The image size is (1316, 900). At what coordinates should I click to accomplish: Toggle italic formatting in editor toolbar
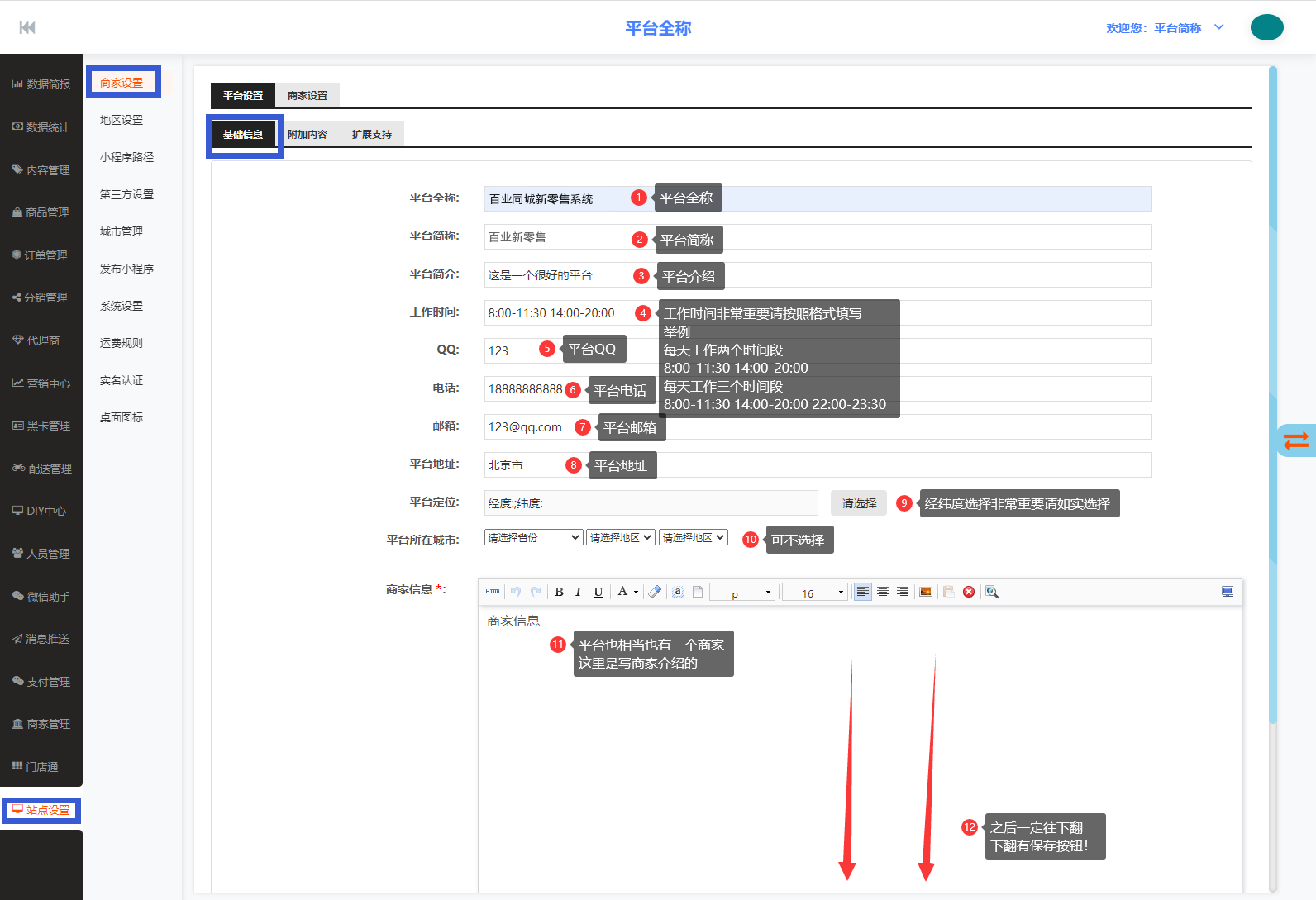578,592
